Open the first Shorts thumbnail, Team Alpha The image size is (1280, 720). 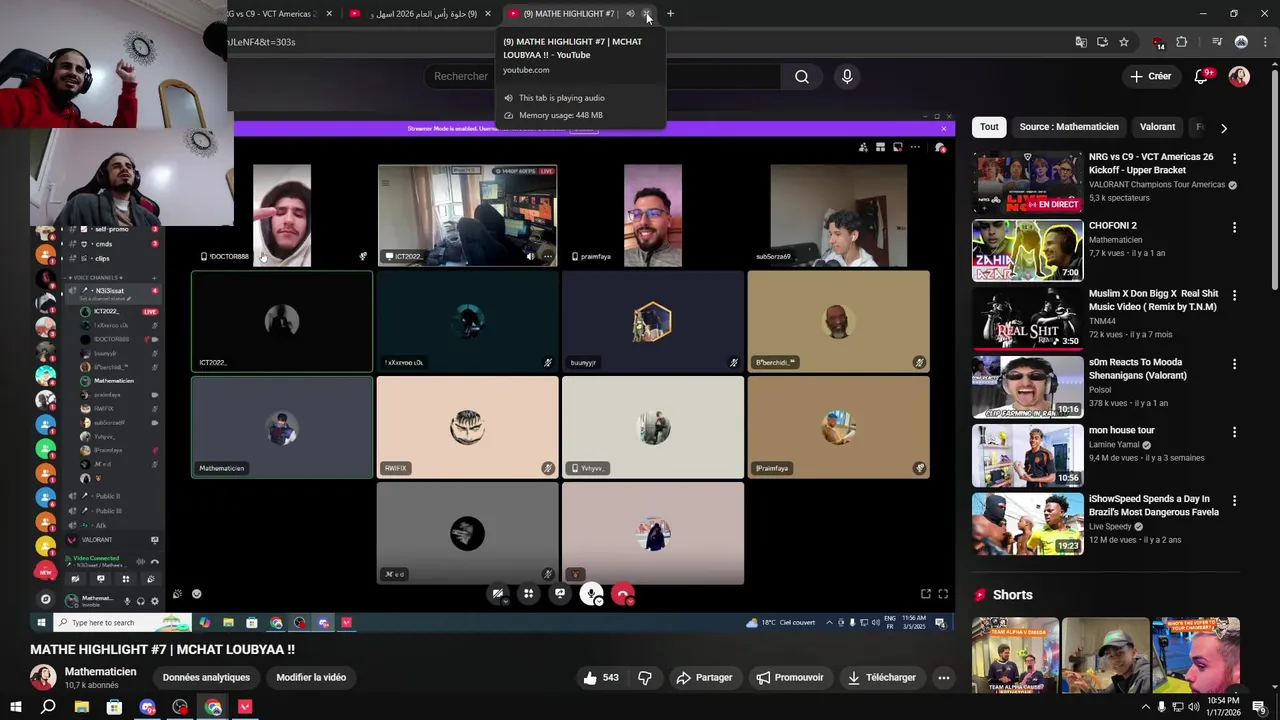click(x=1015, y=654)
